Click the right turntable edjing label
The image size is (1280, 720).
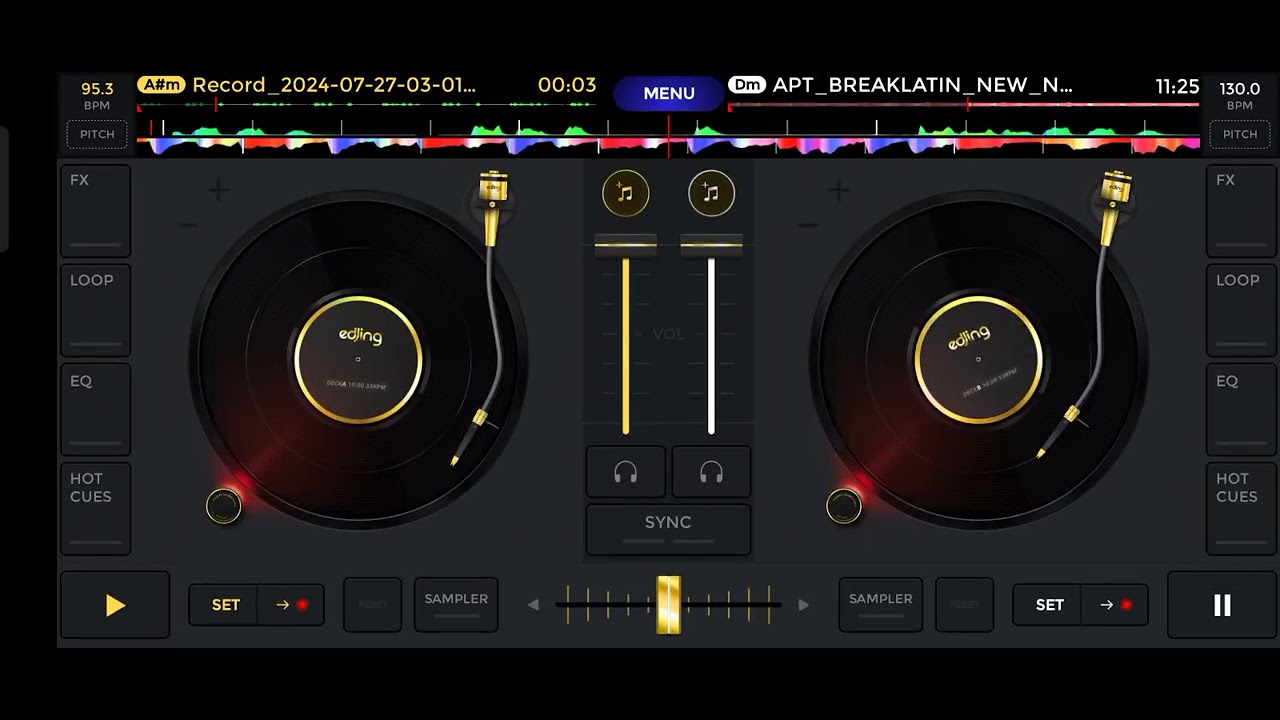(978, 360)
